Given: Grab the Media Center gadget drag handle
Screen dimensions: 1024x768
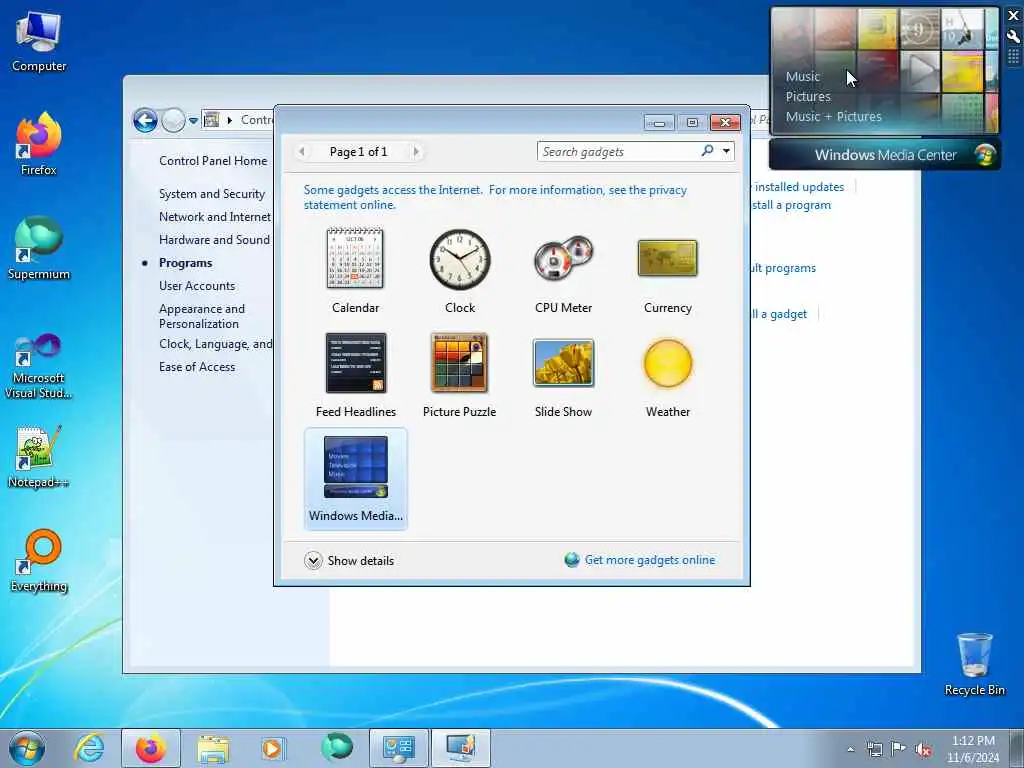Looking at the screenshot, I should 1013,57.
